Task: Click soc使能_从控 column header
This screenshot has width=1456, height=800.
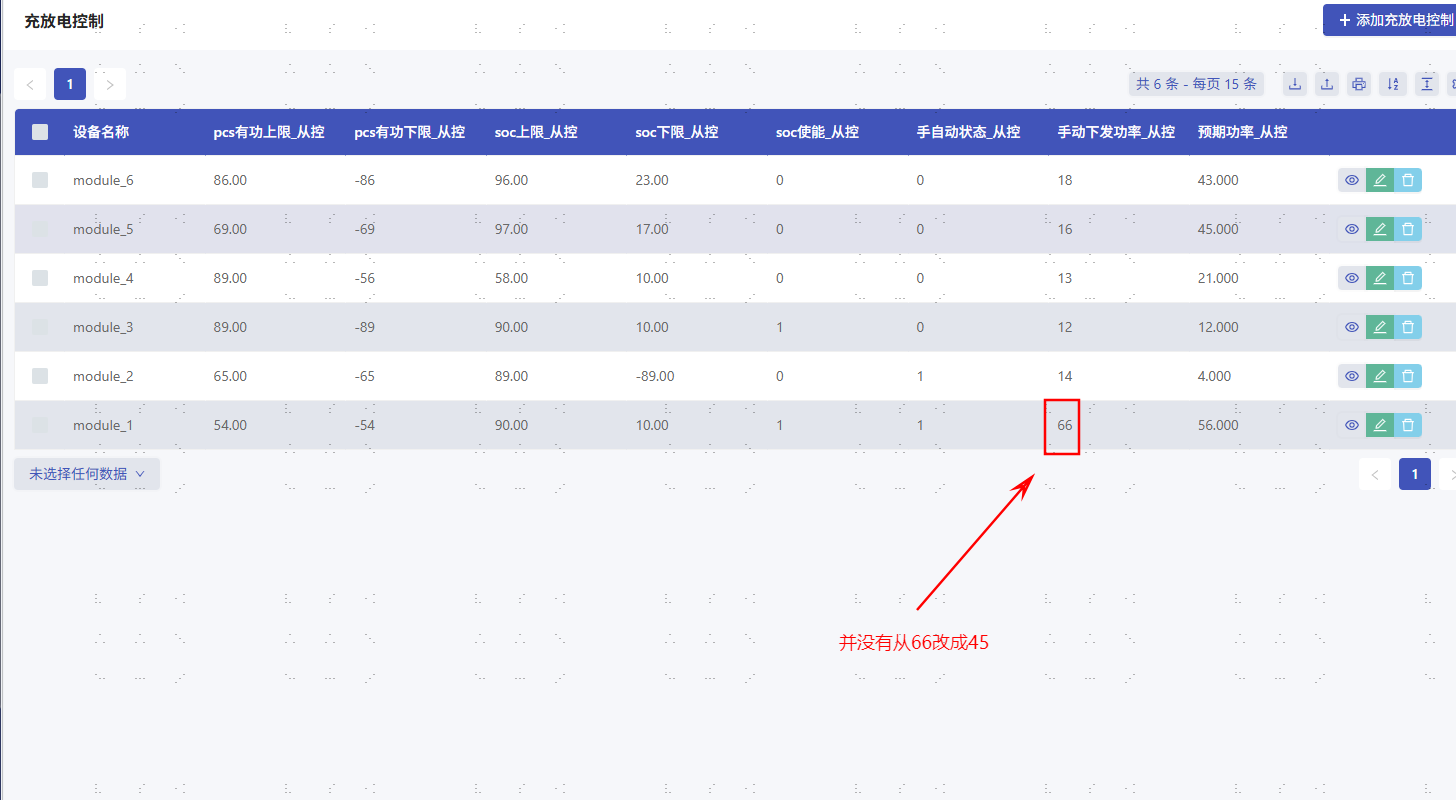Action: [x=818, y=131]
